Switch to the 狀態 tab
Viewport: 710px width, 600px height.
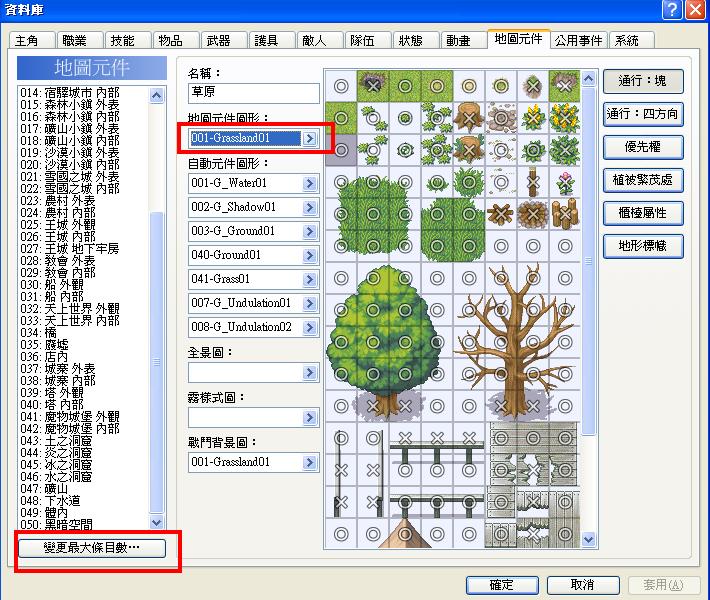(x=416, y=40)
